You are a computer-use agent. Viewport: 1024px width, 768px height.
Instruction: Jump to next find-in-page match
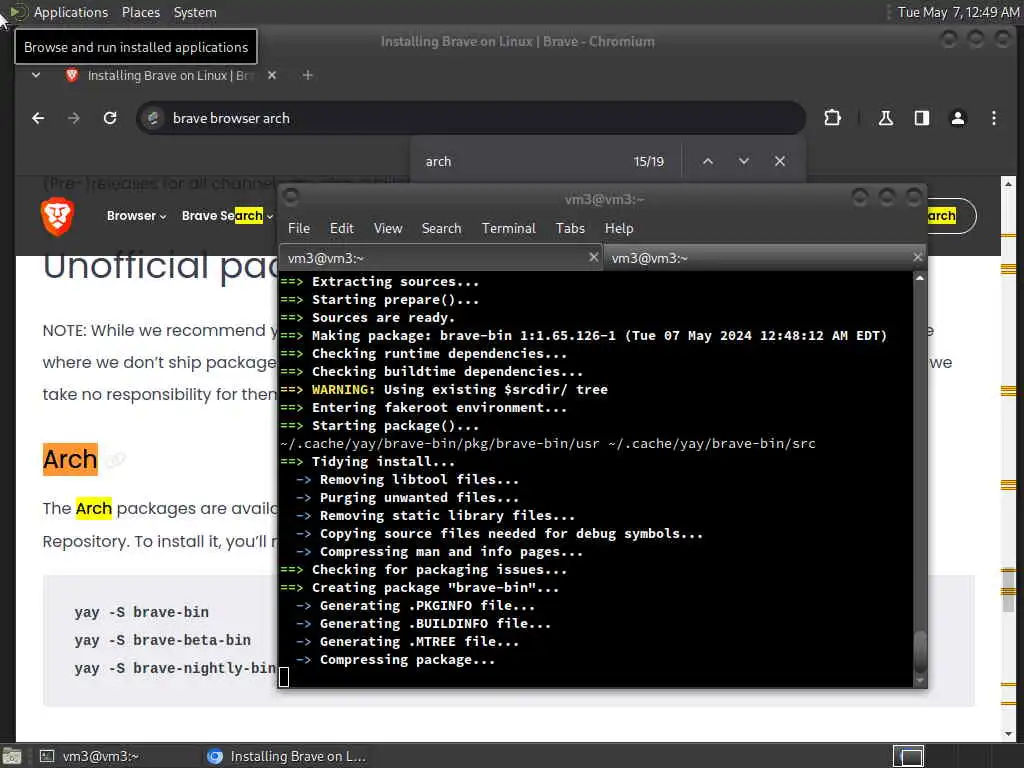pyautogui.click(x=744, y=161)
